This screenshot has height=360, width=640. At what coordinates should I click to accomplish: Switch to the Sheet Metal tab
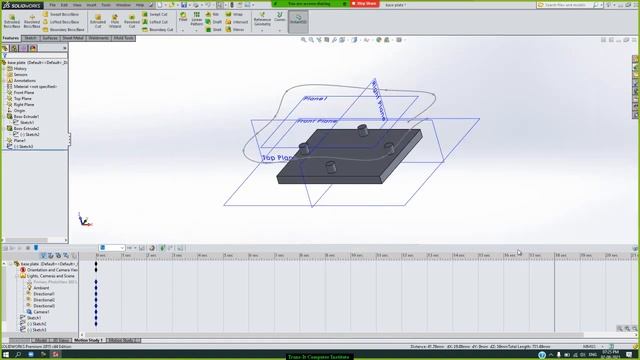73,38
